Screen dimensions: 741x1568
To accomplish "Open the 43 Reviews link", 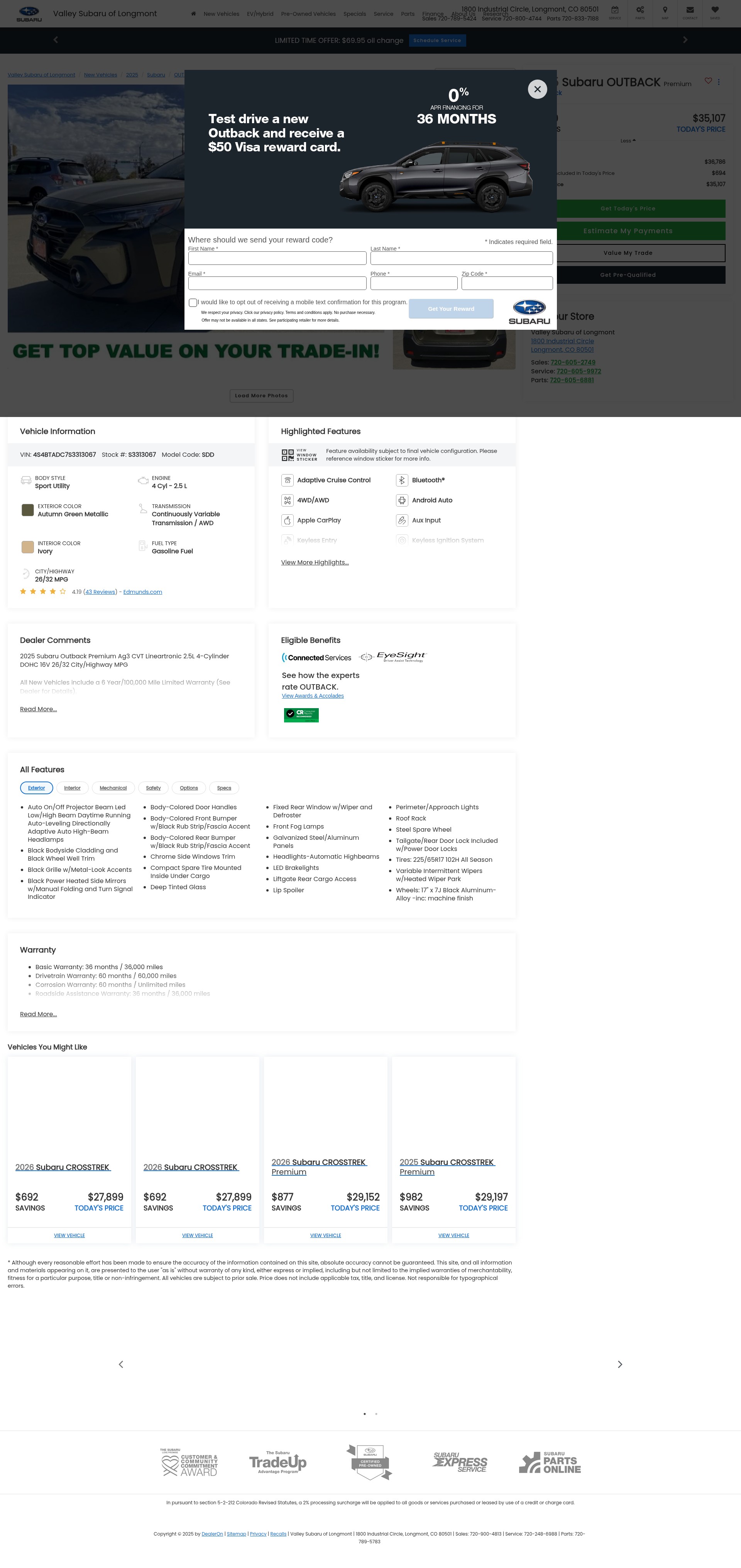I will click(x=100, y=592).
